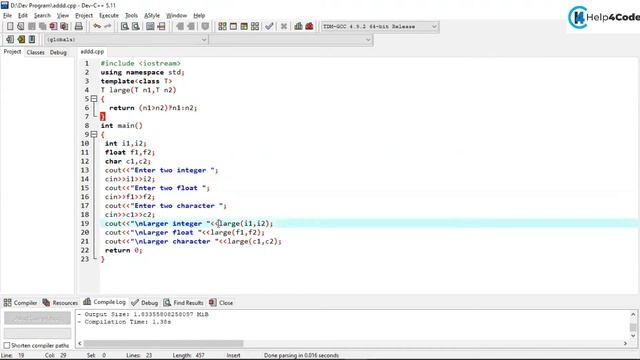Click the Redo toolbar icon

(x=107, y=27)
